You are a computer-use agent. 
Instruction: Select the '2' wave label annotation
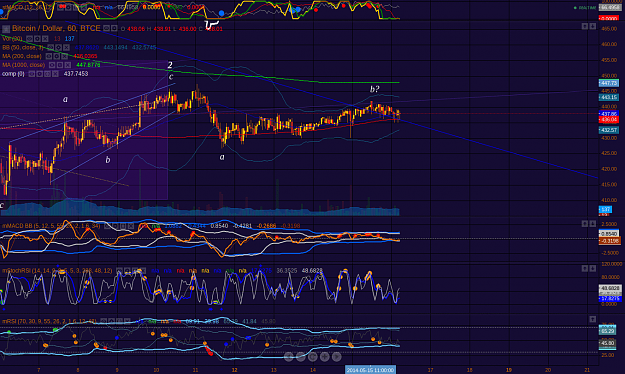click(170, 65)
